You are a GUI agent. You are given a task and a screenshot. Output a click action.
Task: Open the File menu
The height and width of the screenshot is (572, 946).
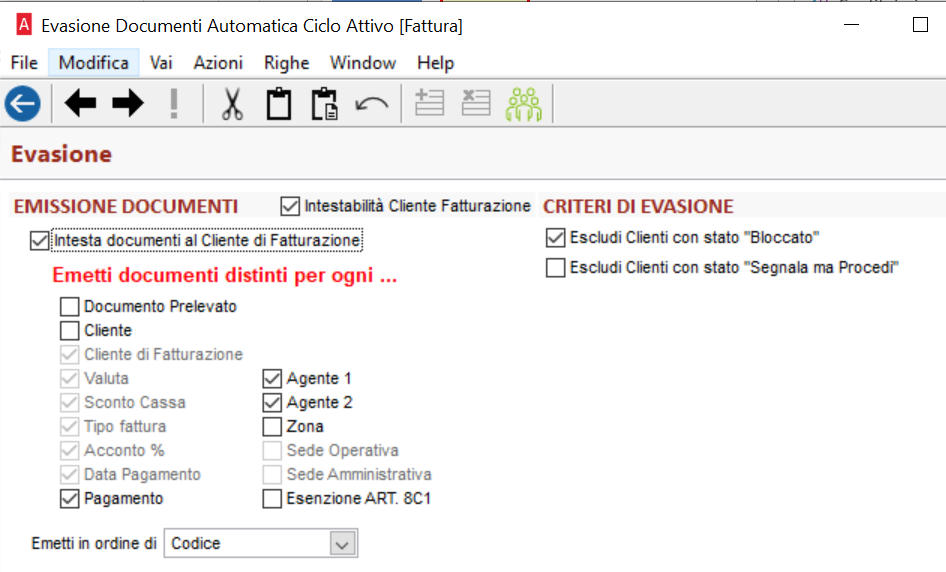[x=24, y=63]
